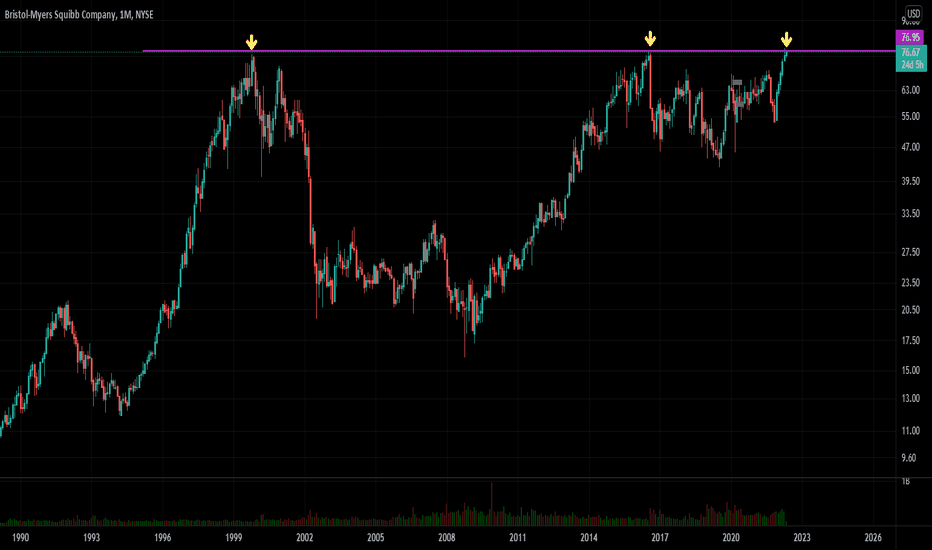The image size is (932, 550).
Task: Click the 47.00 price axis label
Action: [910, 147]
